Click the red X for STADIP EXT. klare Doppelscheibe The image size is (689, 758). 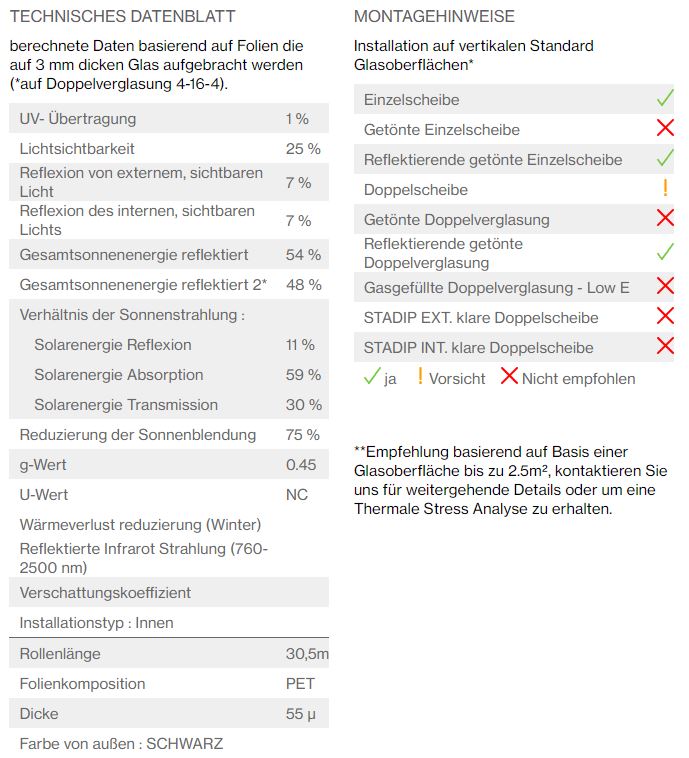click(x=665, y=316)
